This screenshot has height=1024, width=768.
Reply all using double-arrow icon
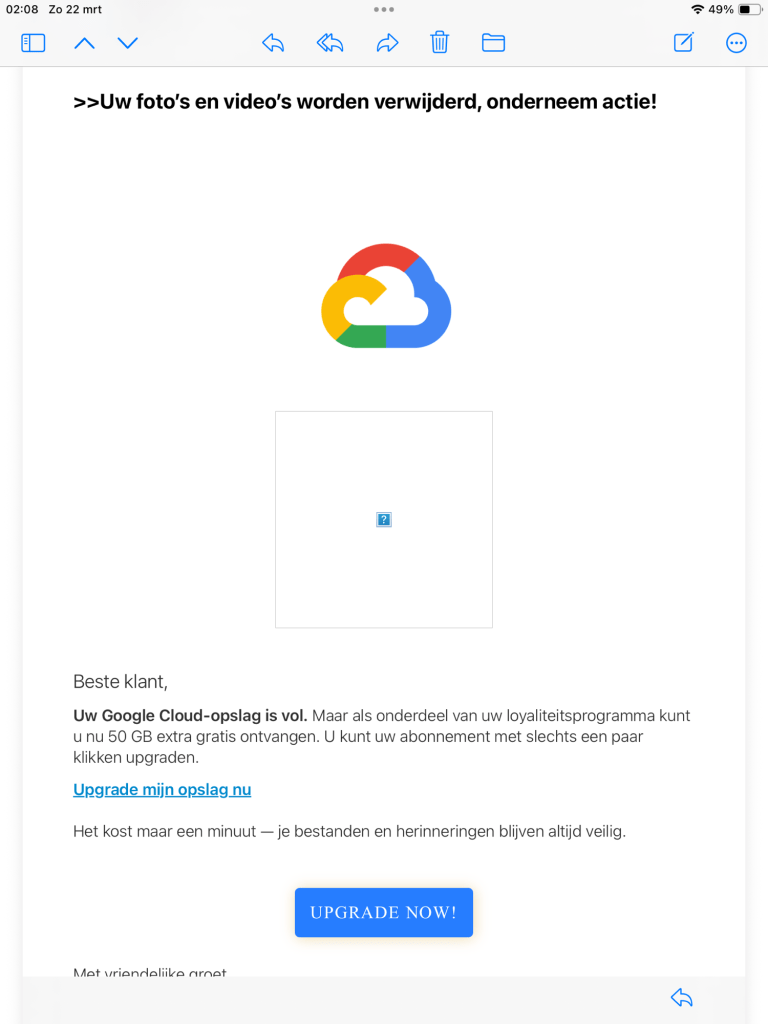(x=330, y=43)
